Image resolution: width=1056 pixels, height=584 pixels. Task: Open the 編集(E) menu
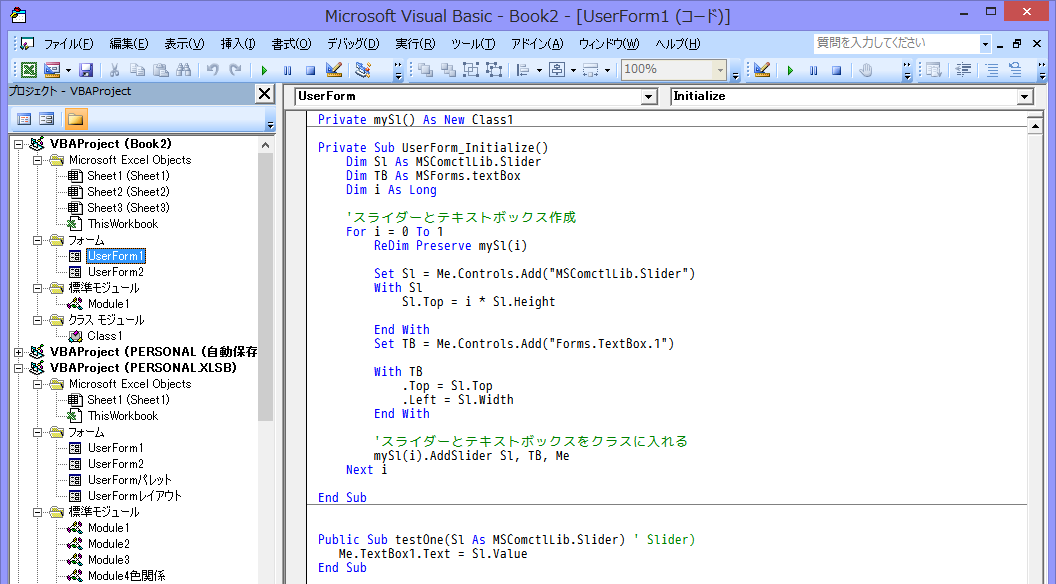pyautogui.click(x=128, y=44)
